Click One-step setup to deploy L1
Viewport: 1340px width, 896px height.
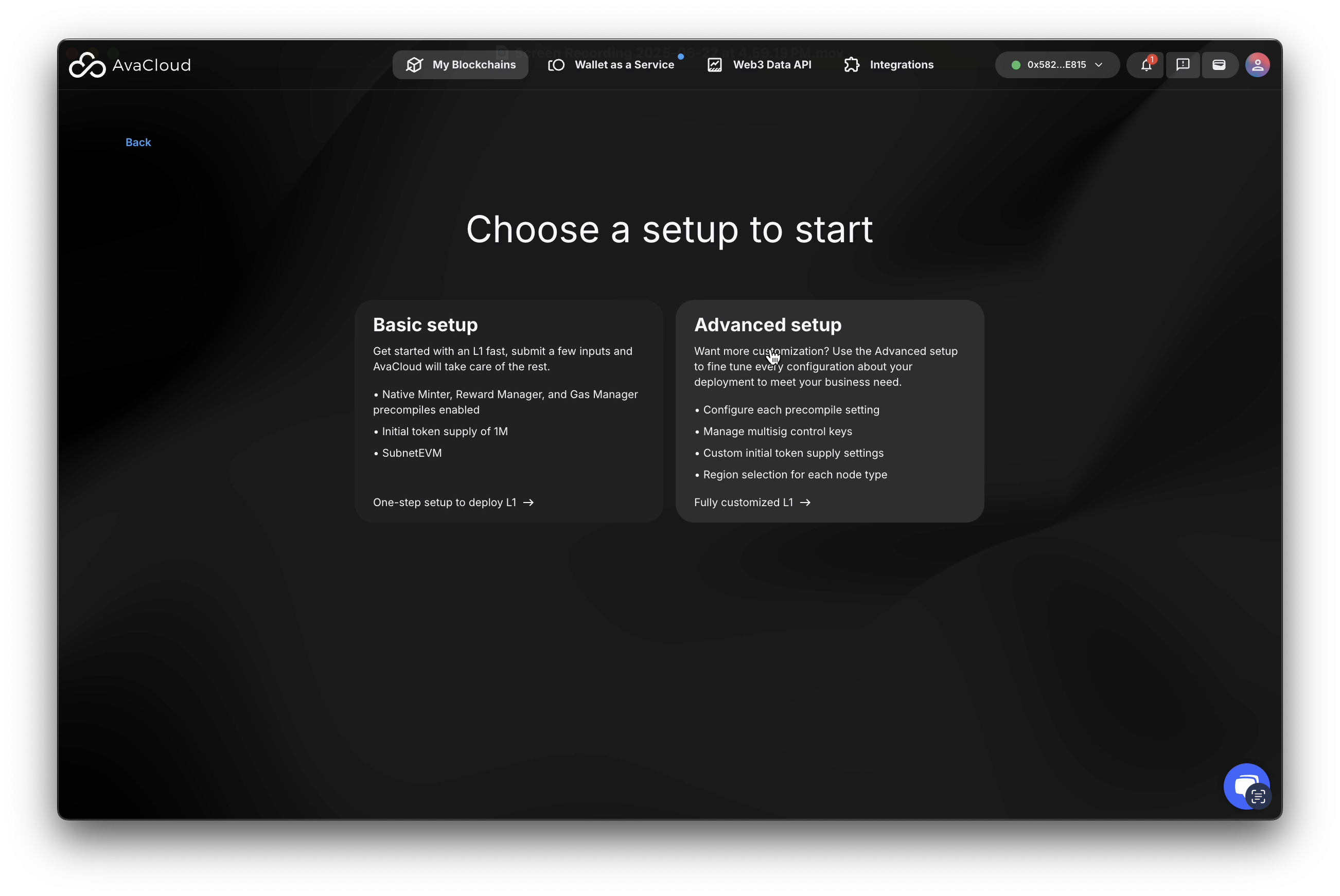453,503
